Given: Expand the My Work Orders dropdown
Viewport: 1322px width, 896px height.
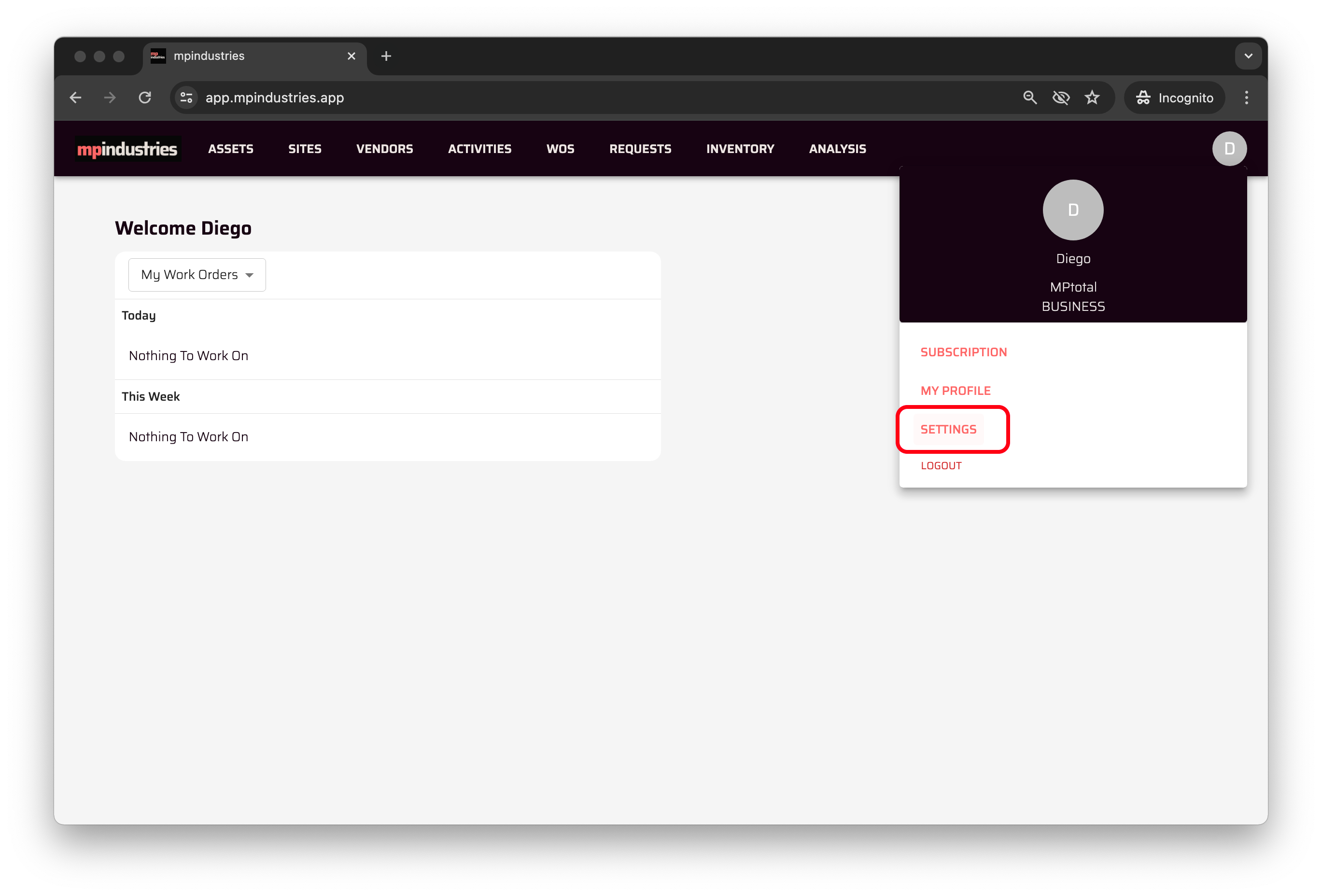Looking at the screenshot, I should point(197,275).
